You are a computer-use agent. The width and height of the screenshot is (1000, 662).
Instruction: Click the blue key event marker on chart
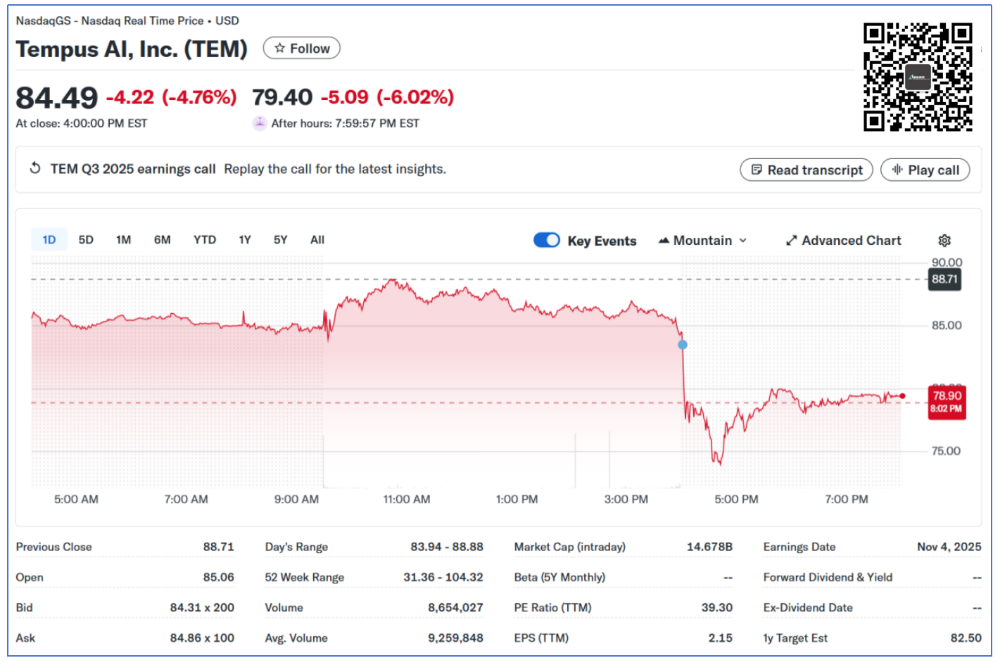[683, 345]
